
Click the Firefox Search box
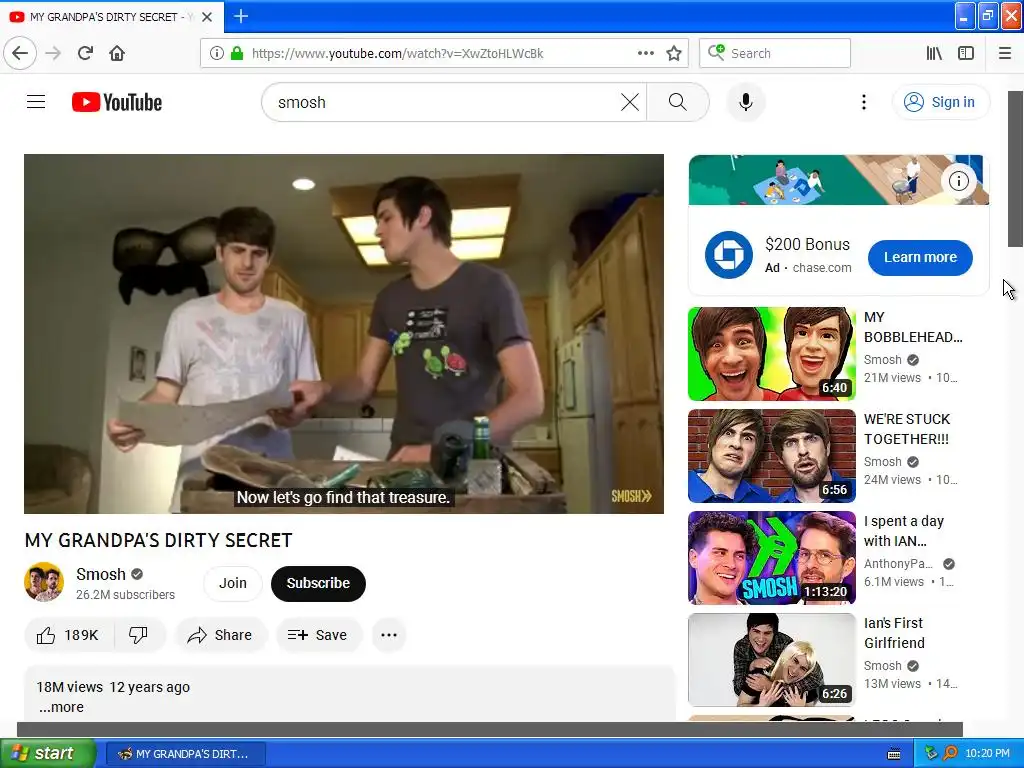[x=775, y=53]
